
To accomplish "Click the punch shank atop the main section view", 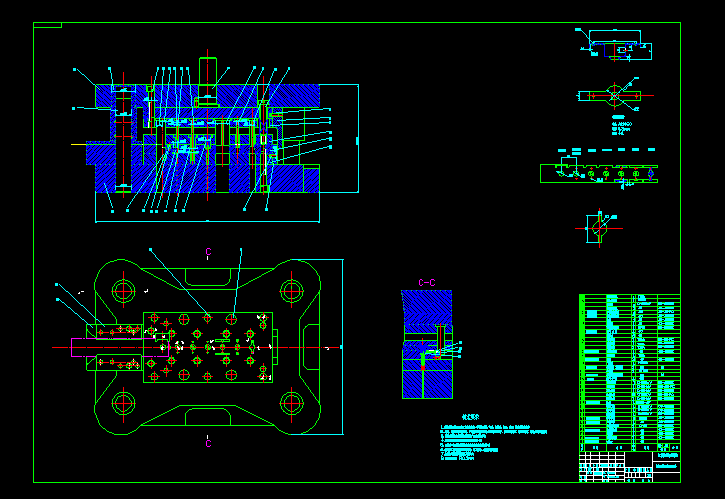I will [x=208, y=71].
